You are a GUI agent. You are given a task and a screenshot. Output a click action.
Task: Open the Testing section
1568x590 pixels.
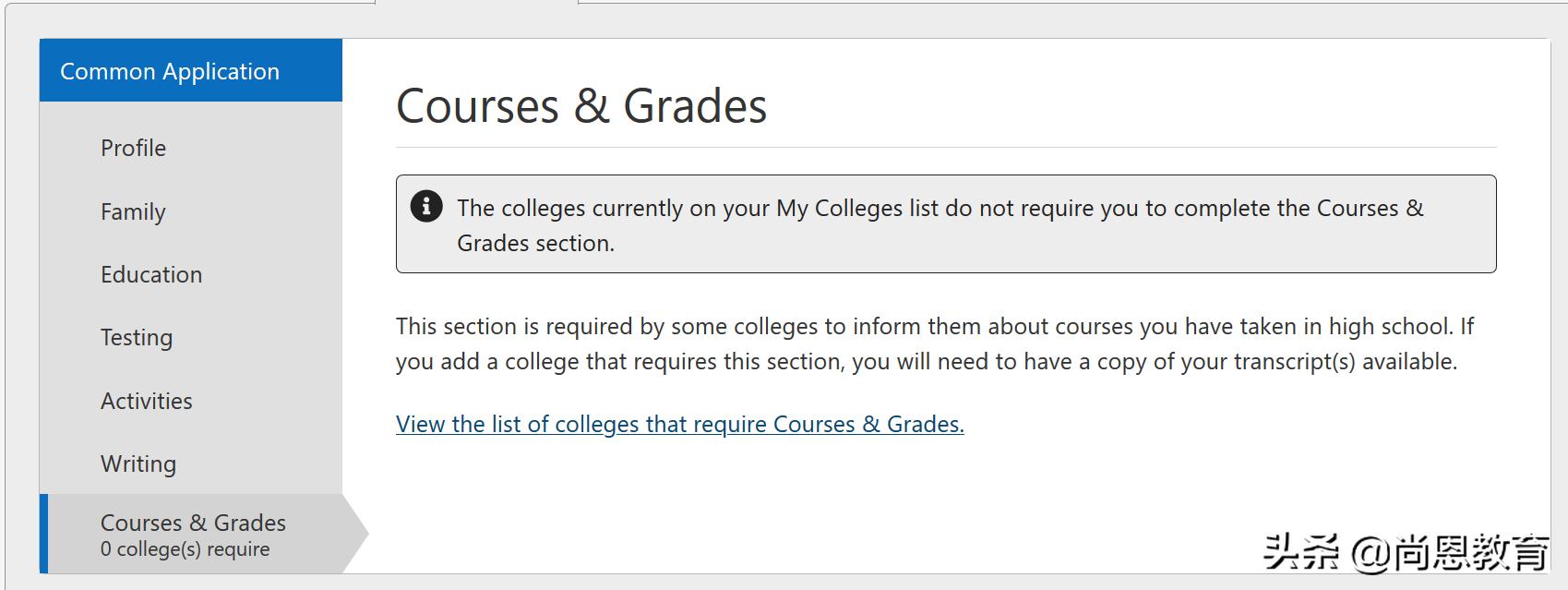[x=137, y=337]
